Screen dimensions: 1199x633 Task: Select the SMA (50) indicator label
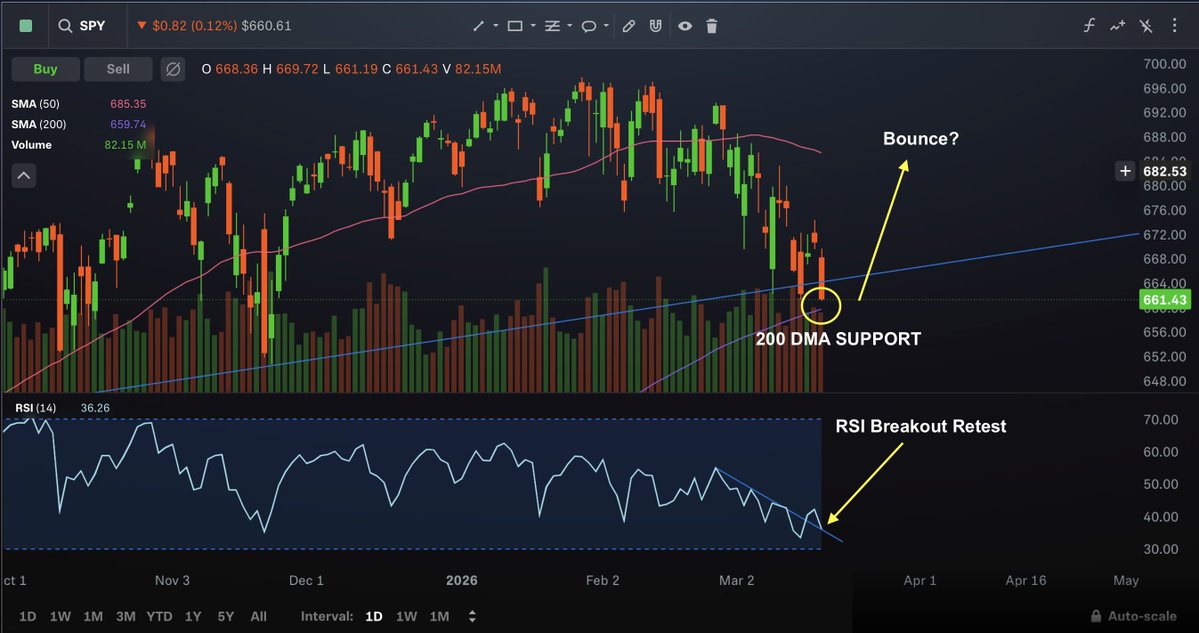click(35, 103)
